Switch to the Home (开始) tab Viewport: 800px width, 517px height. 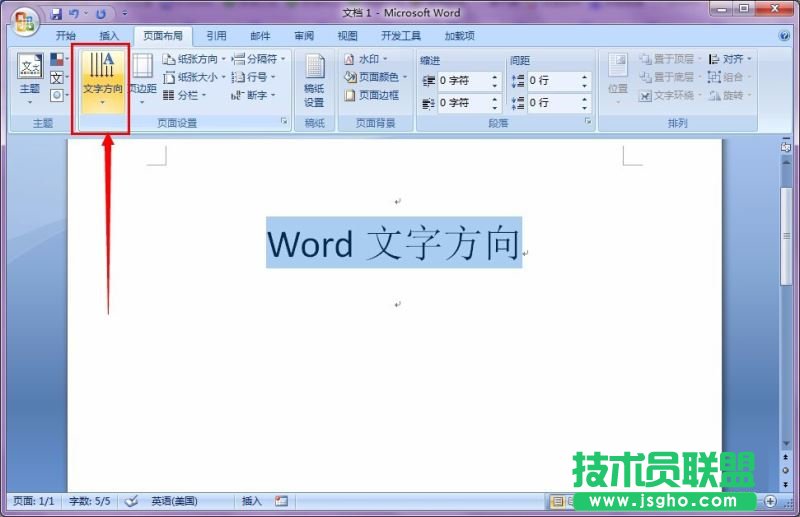pyautogui.click(x=66, y=36)
